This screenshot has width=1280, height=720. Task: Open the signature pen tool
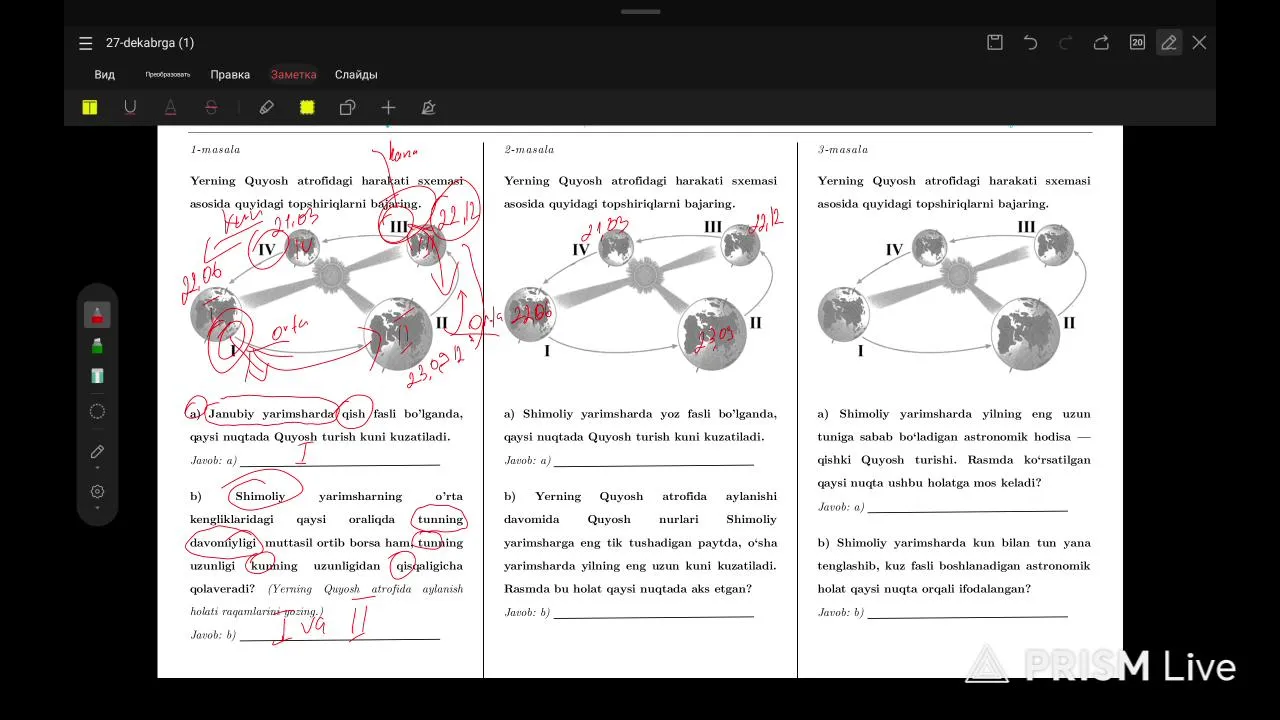(x=428, y=107)
